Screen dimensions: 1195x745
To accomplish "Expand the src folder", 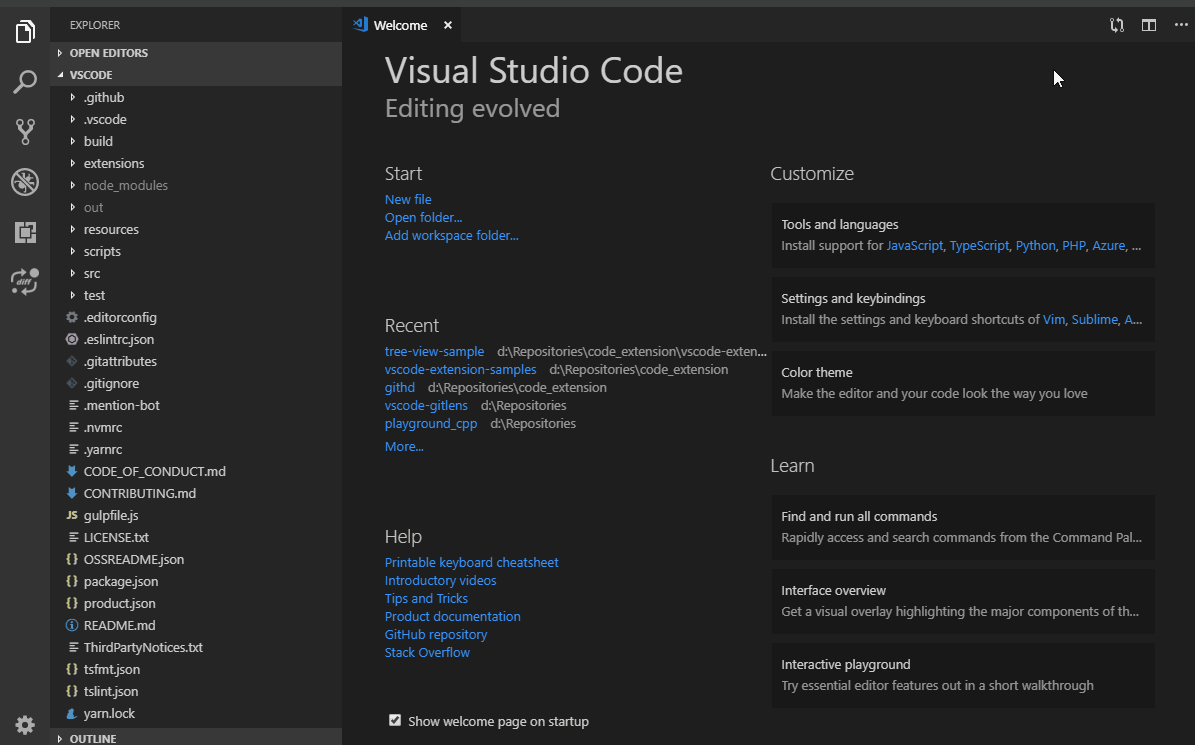I will click(92, 273).
